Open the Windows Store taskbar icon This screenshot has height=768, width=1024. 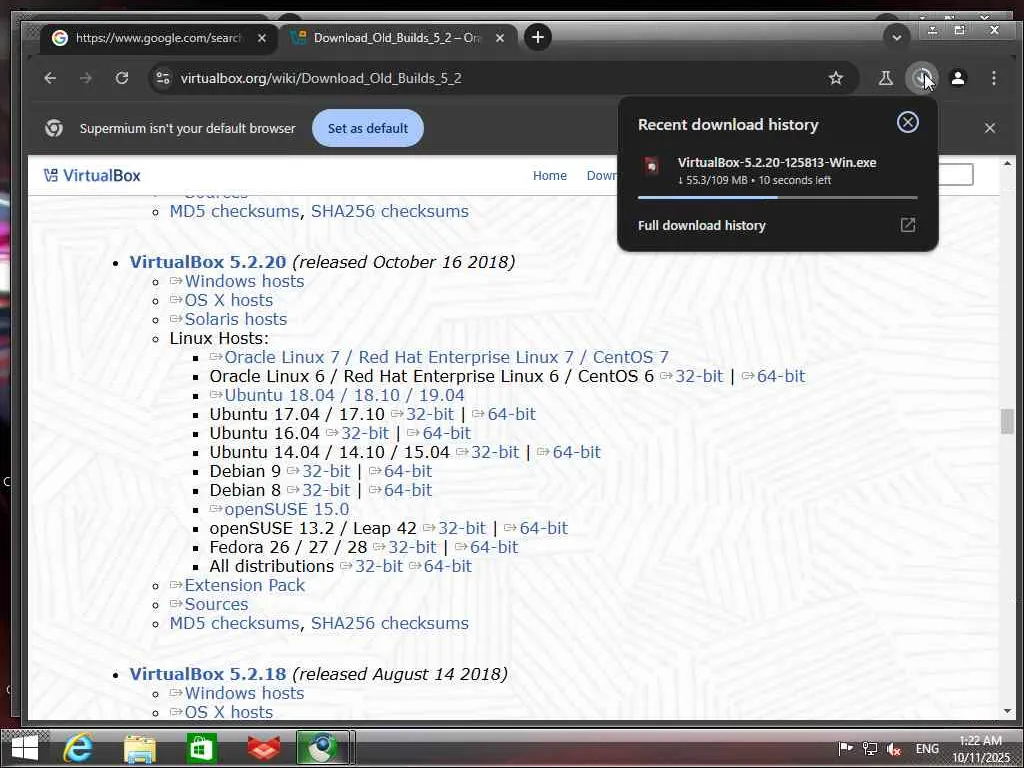(201, 748)
